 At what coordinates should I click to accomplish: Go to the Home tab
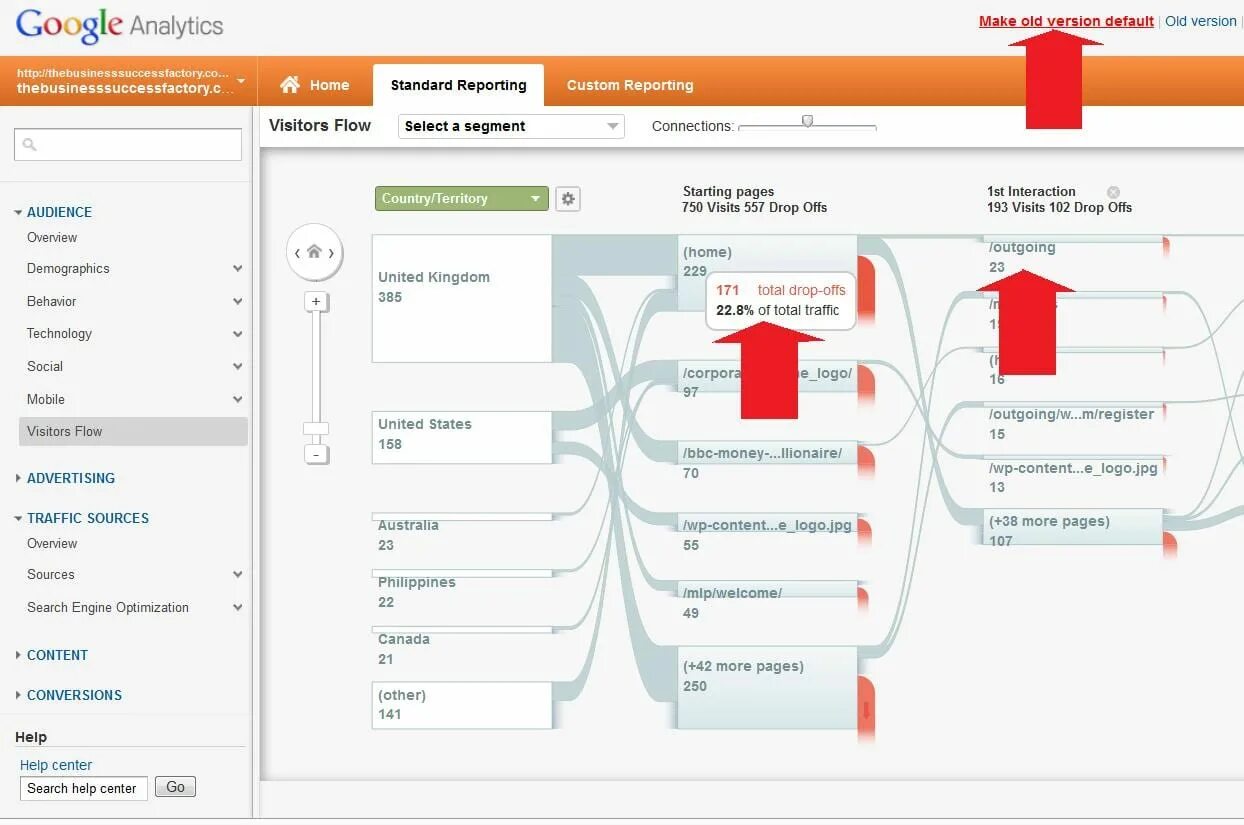coord(315,85)
